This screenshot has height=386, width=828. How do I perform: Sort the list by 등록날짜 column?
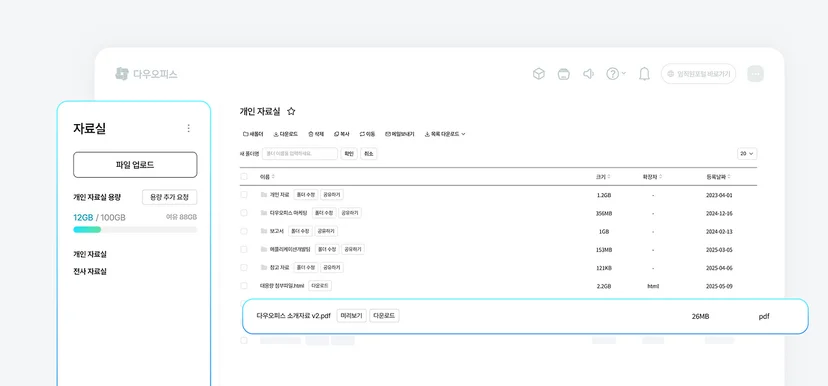tap(719, 177)
